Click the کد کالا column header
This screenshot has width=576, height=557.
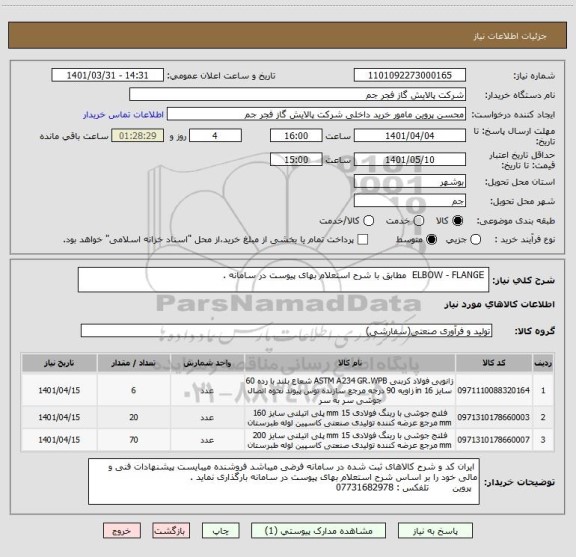494,363
